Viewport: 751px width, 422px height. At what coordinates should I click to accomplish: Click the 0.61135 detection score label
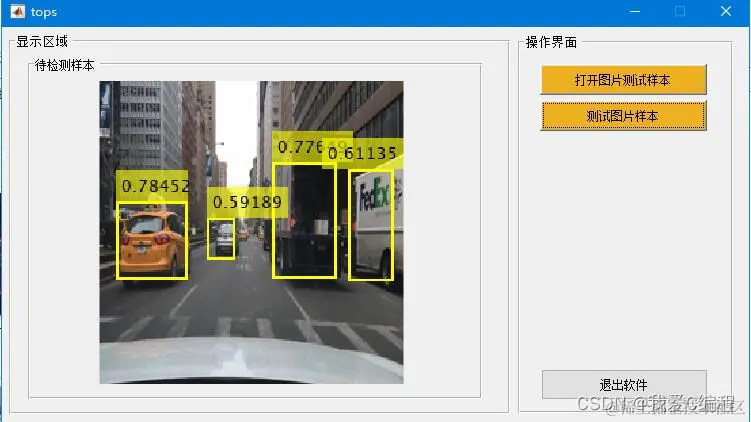click(363, 153)
